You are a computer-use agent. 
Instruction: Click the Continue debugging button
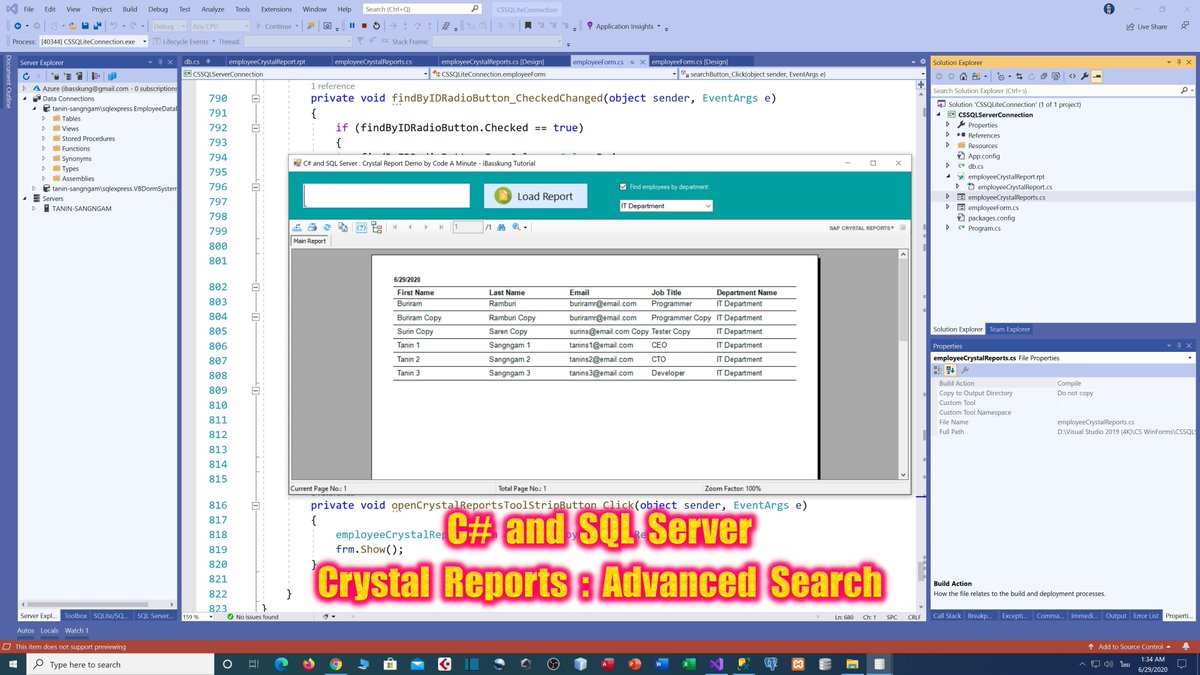pos(277,26)
